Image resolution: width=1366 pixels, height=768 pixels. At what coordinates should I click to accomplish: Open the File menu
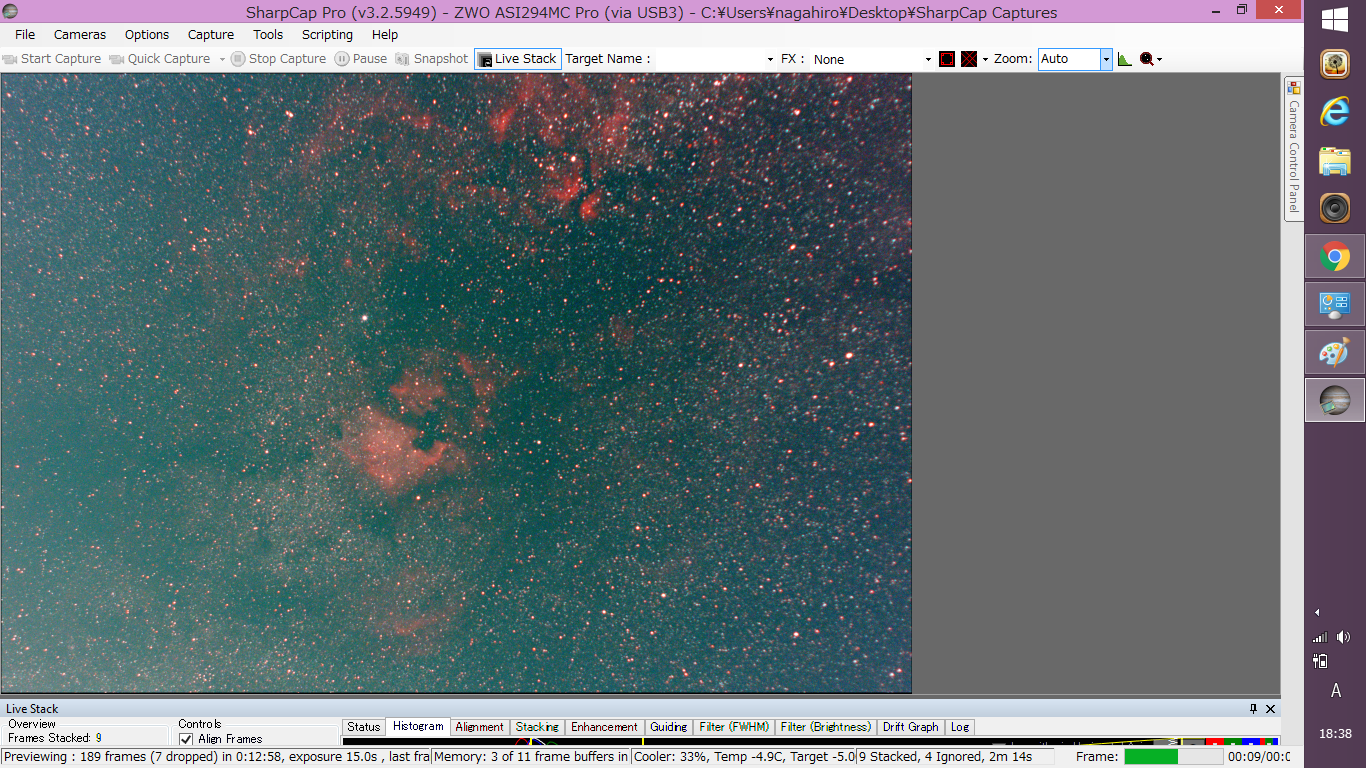(25, 34)
